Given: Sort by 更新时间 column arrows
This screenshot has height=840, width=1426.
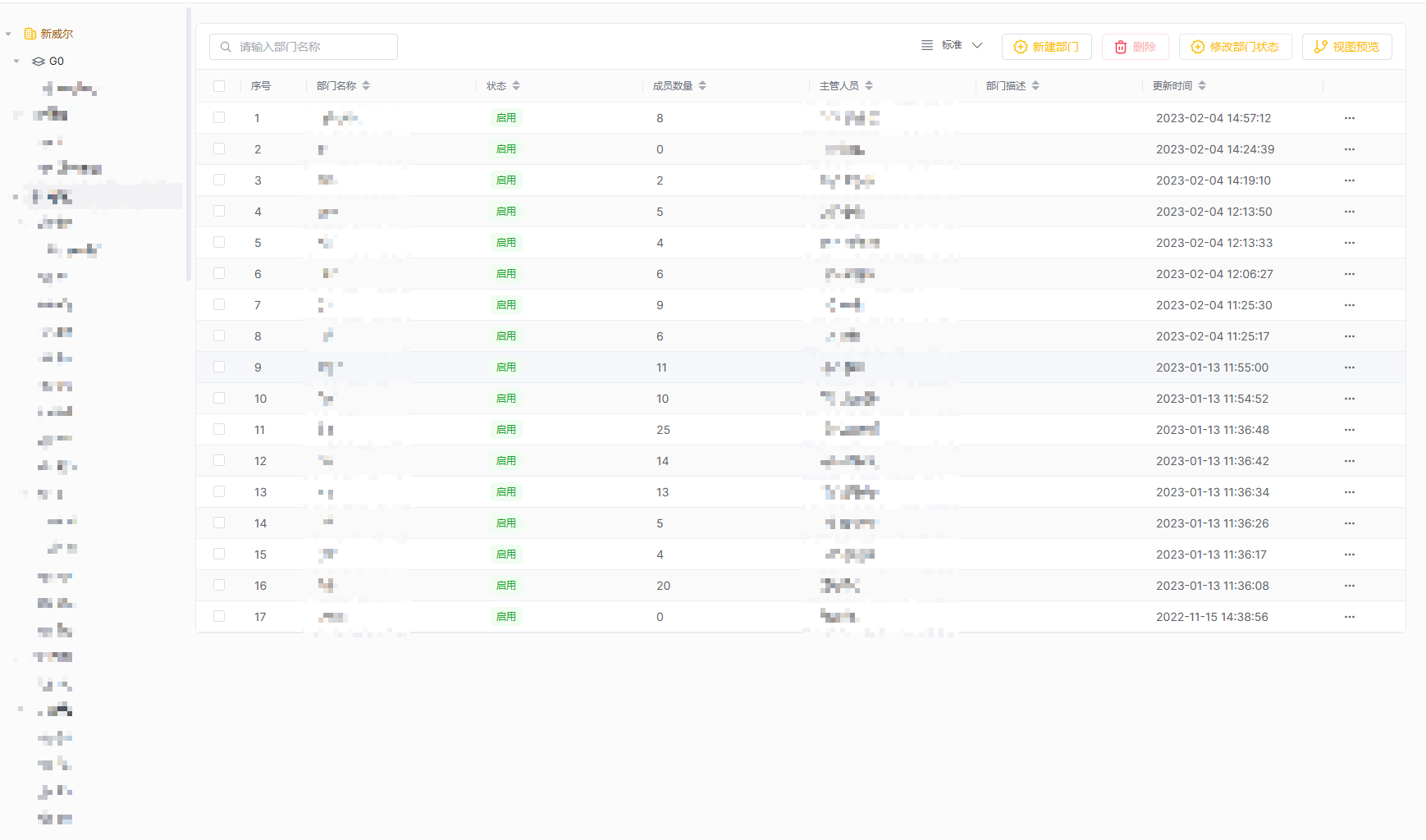Looking at the screenshot, I should coord(1202,85).
